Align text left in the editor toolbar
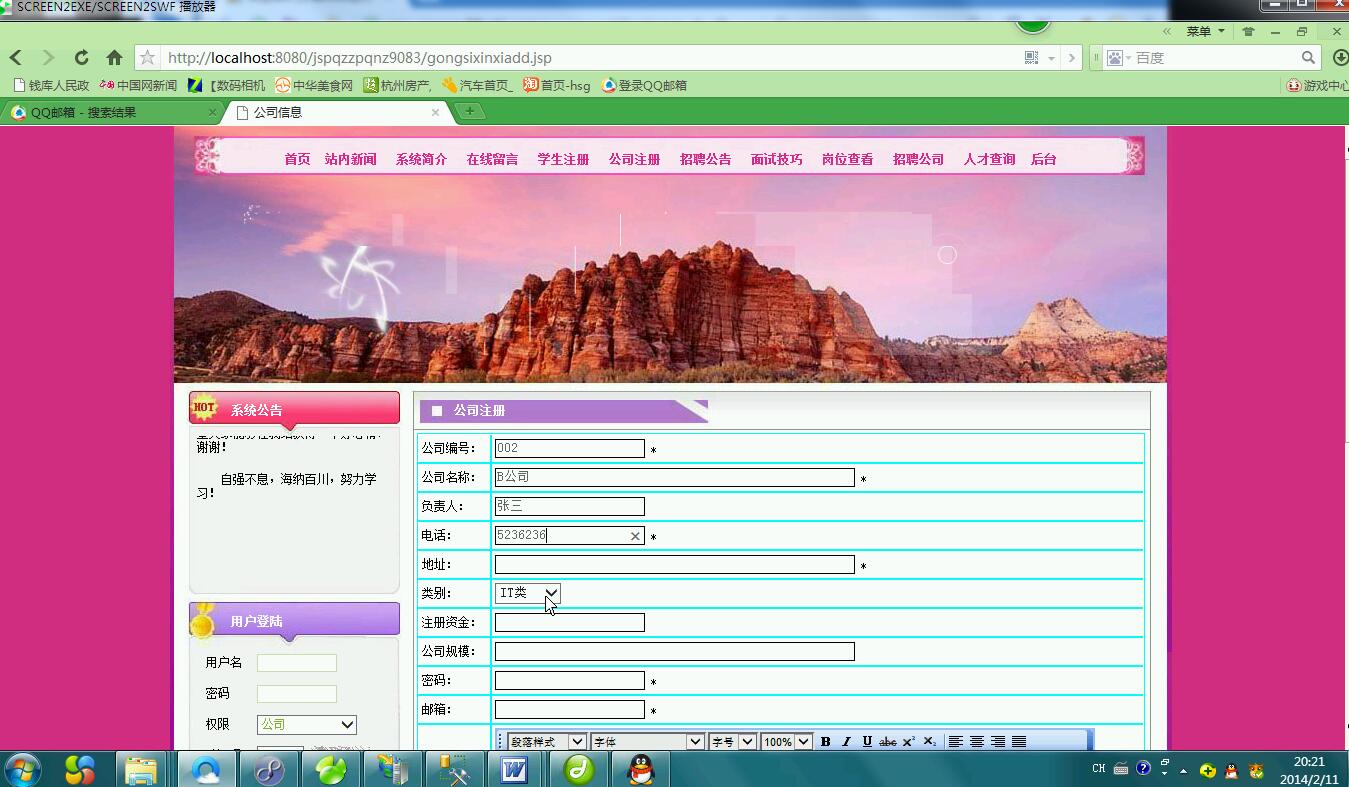Viewport: 1349px width, 787px height. click(956, 741)
